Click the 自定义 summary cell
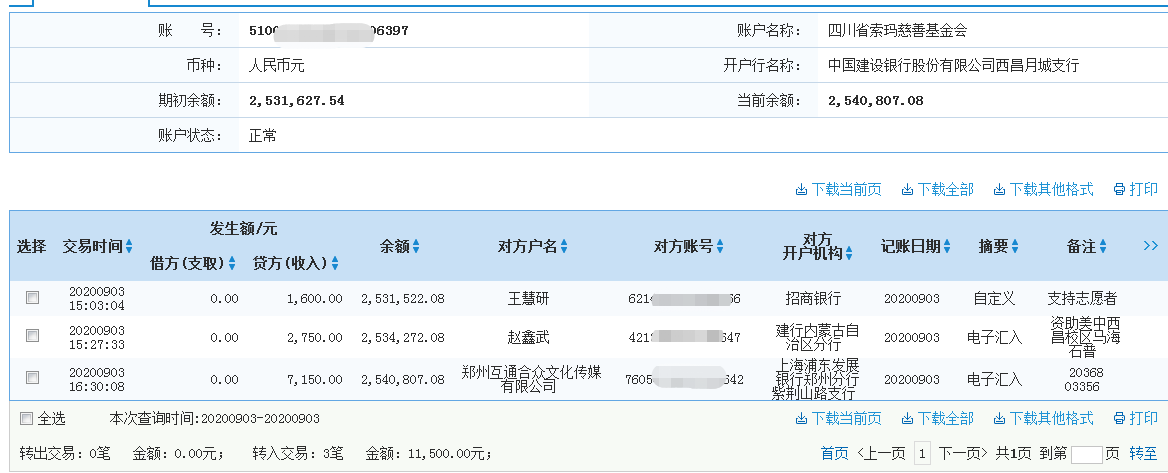The image size is (1168, 473). [x=994, y=299]
